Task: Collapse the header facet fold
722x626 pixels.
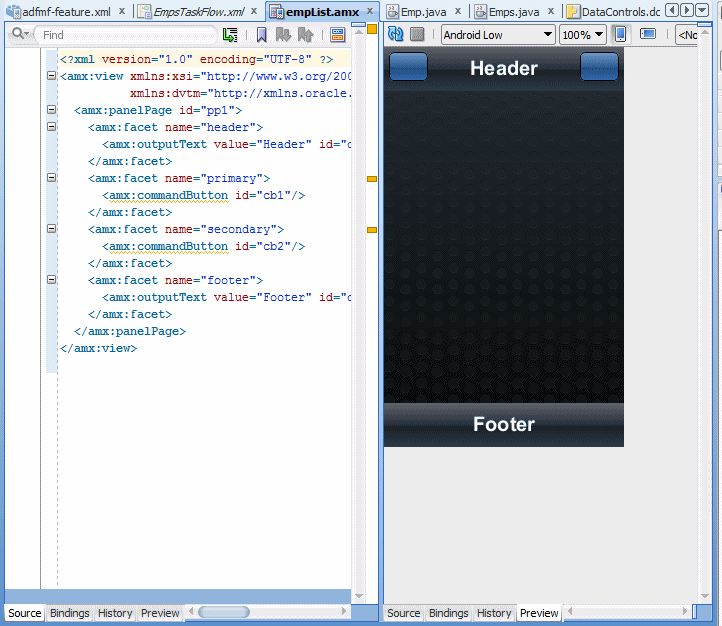Action: pyautogui.click(x=52, y=127)
